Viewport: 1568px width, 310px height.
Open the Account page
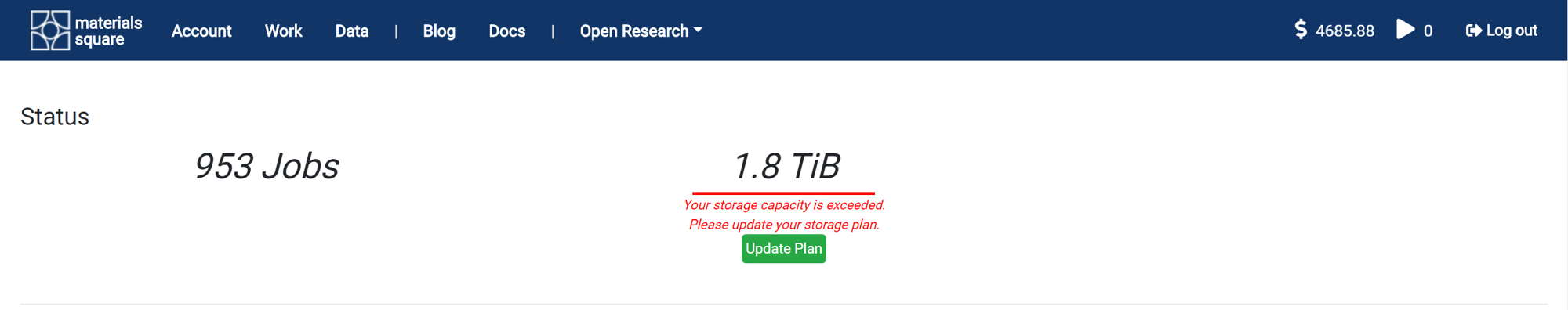201,31
